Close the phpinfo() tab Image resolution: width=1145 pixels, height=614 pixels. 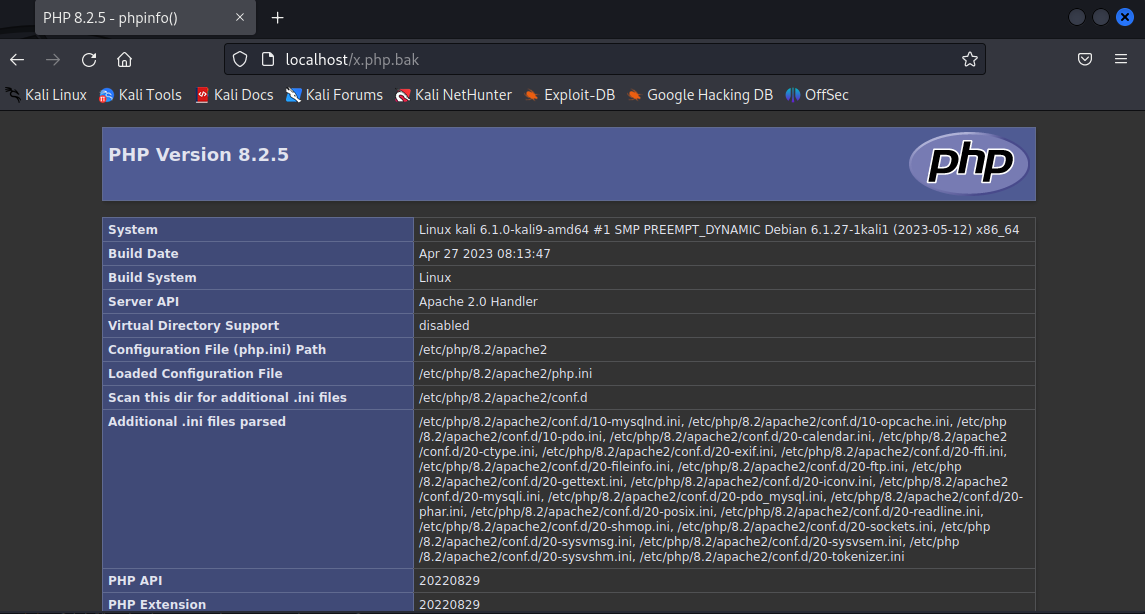tap(241, 18)
